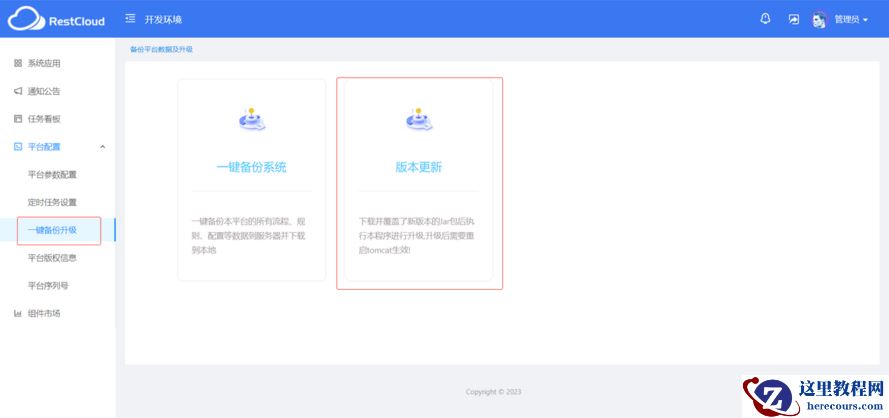This screenshot has height=418, width=889.
Task: Click the RestCloud logo
Action: point(56,19)
